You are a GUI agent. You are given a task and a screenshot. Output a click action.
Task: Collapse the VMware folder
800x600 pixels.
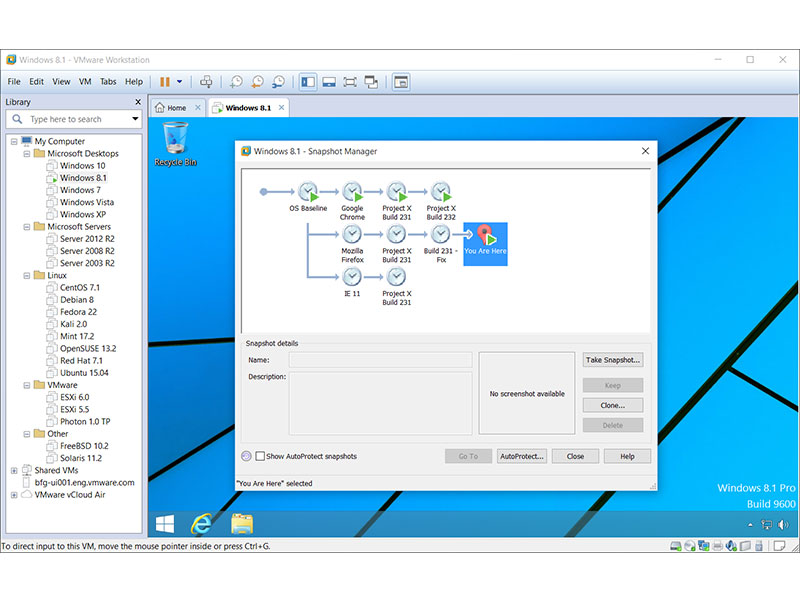point(27,385)
